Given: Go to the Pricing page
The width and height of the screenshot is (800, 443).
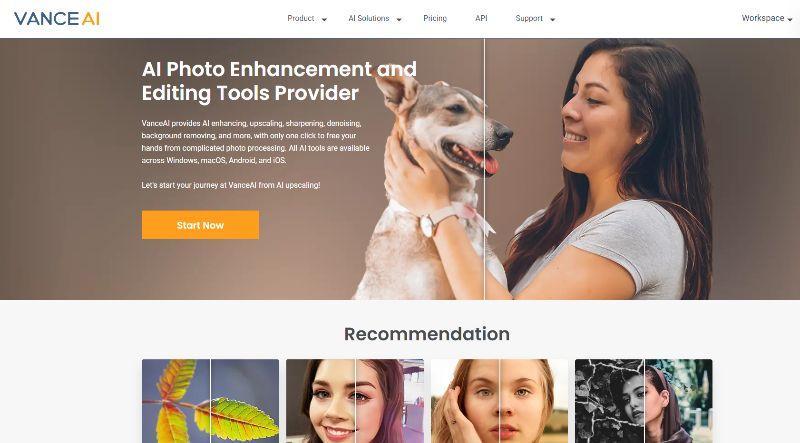Looking at the screenshot, I should point(435,18).
